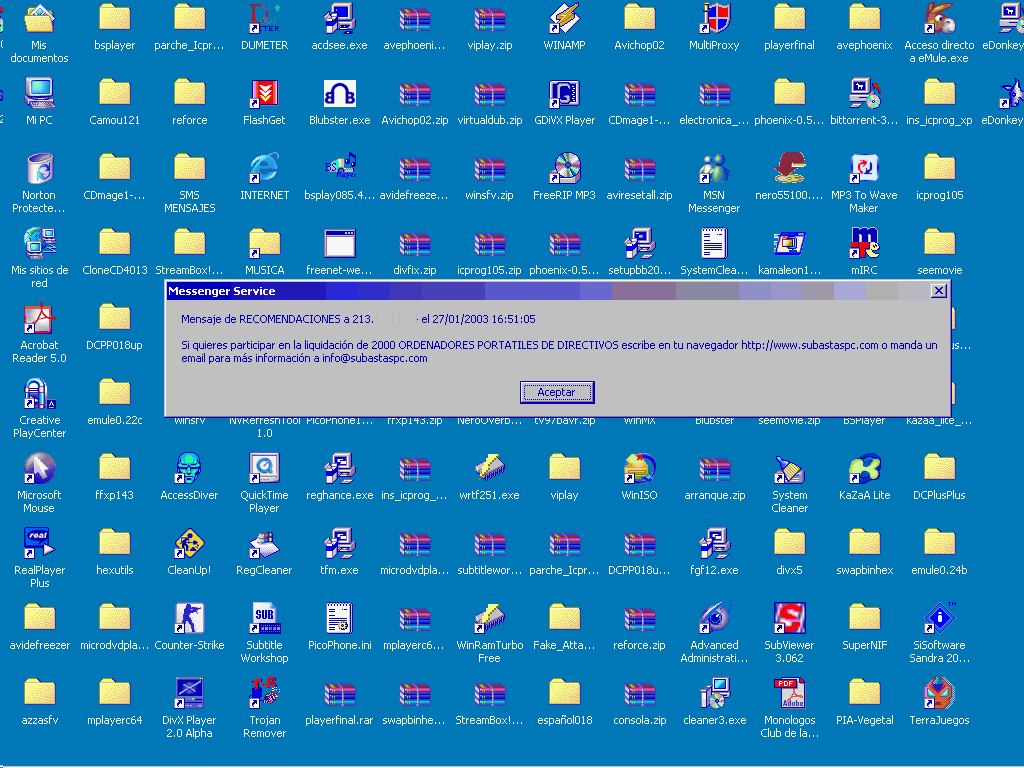Launch SubViewer 3.062 shortcut
1024x768 pixels.
pyautogui.click(x=789, y=619)
